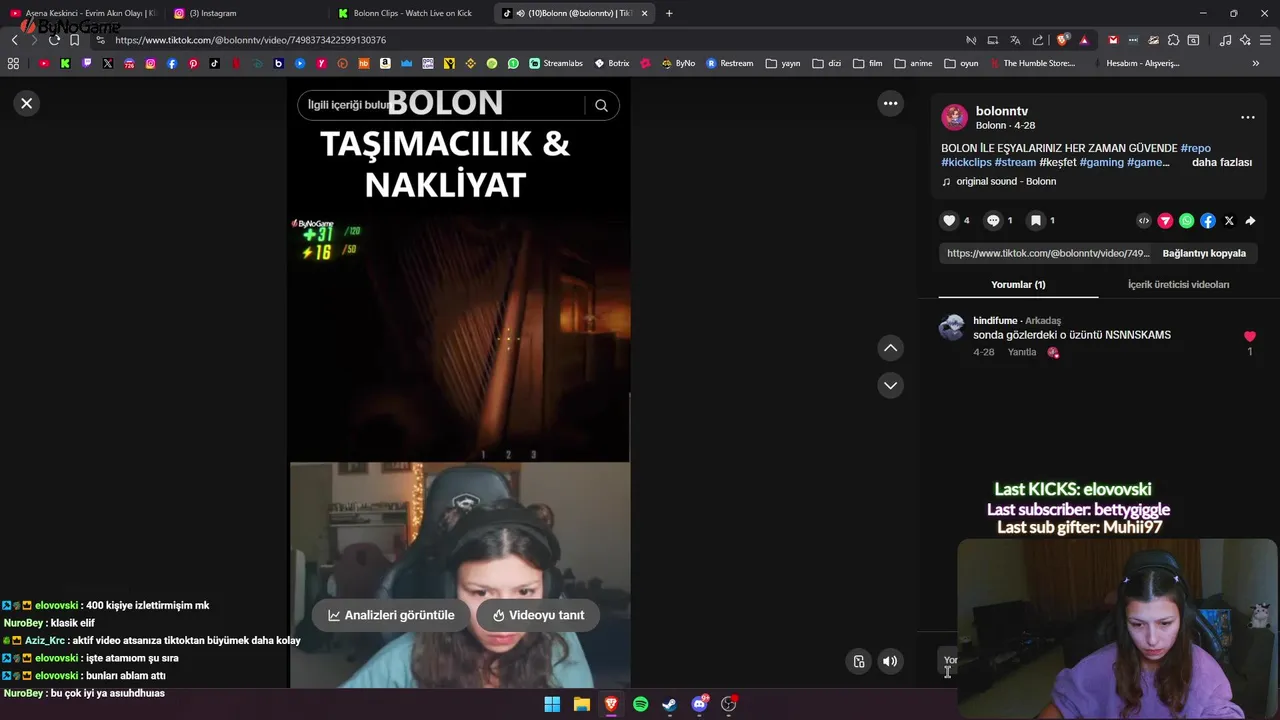Click Analizleri görüntüle button
Screen dimensions: 1280x720
pyautogui.click(x=391, y=615)
